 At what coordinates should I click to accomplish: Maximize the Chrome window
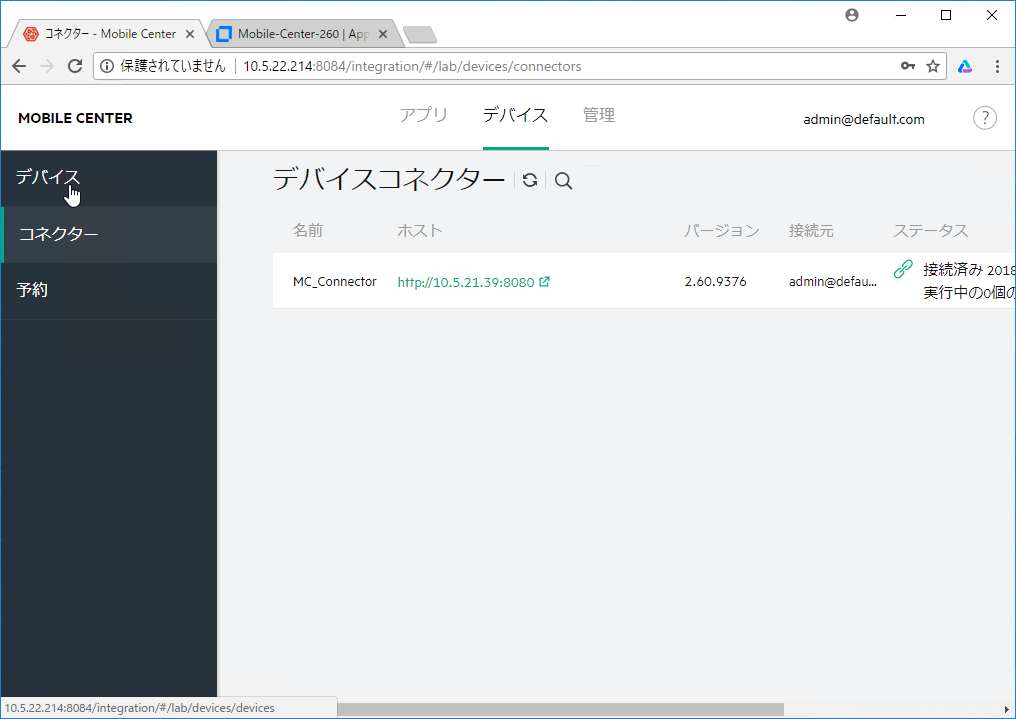coord(946,15)
